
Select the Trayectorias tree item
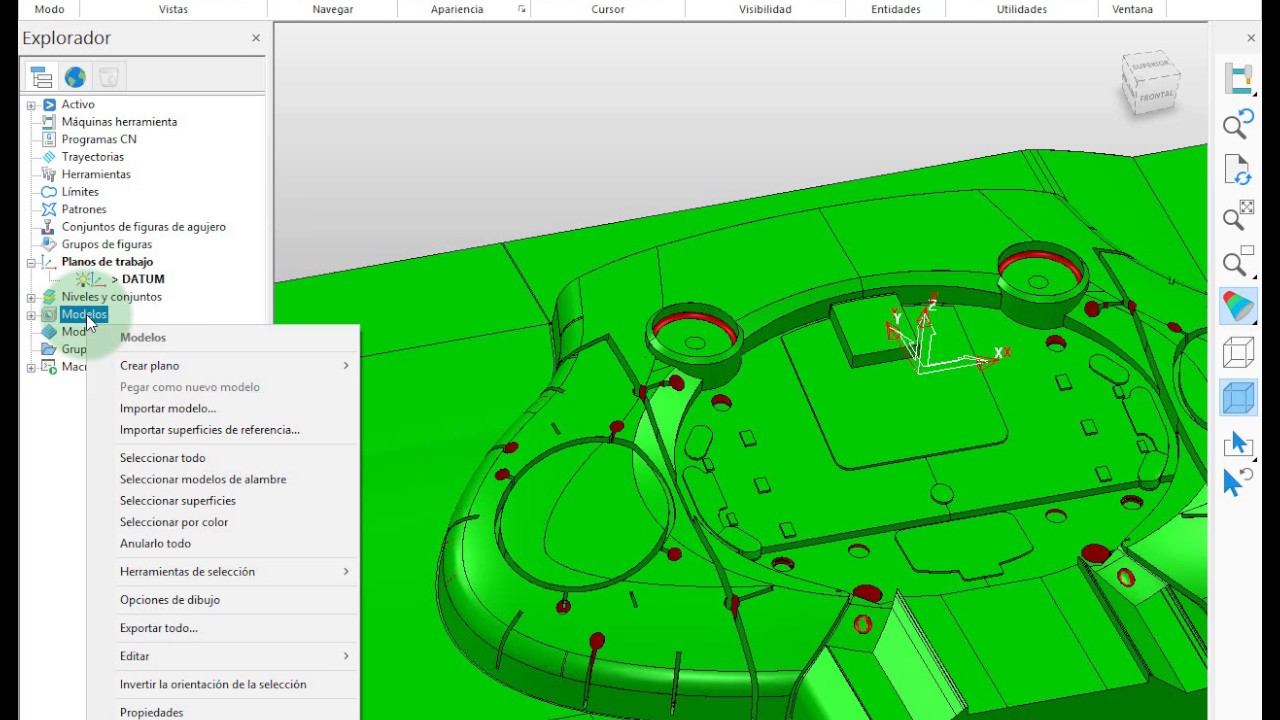coord(93,157)
